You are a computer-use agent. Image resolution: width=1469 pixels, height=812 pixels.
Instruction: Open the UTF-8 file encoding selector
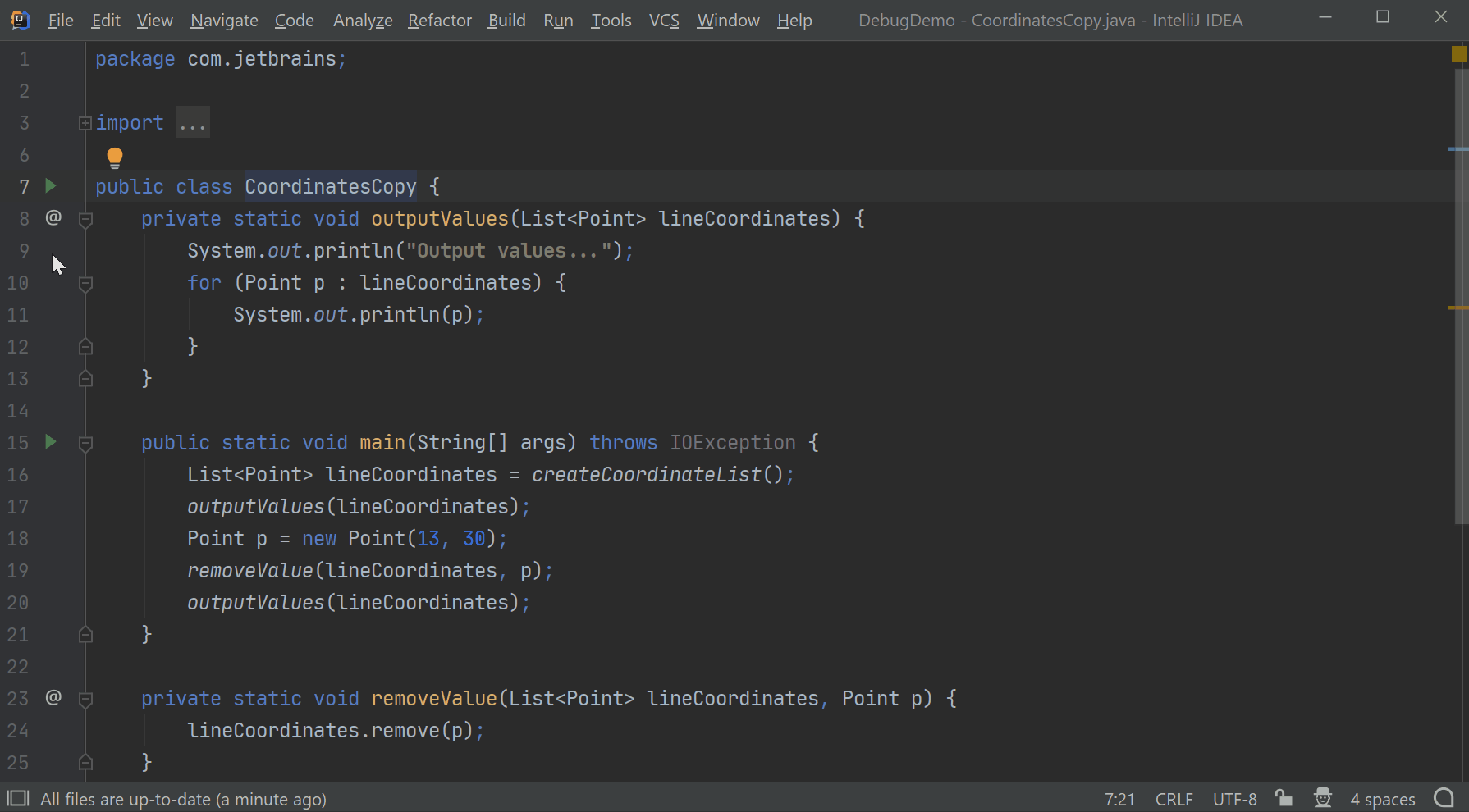coord(1234,798)
